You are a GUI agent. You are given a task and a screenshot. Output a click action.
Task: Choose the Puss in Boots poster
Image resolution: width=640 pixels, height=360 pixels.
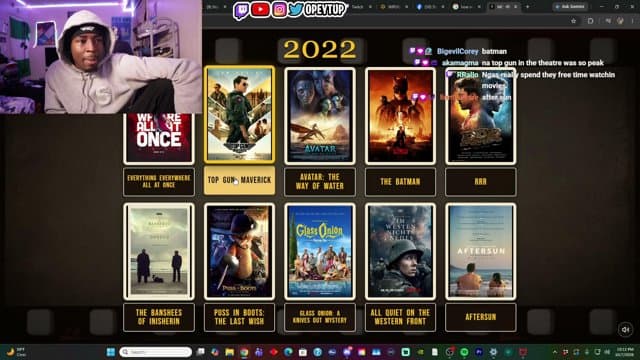[239, 251]
